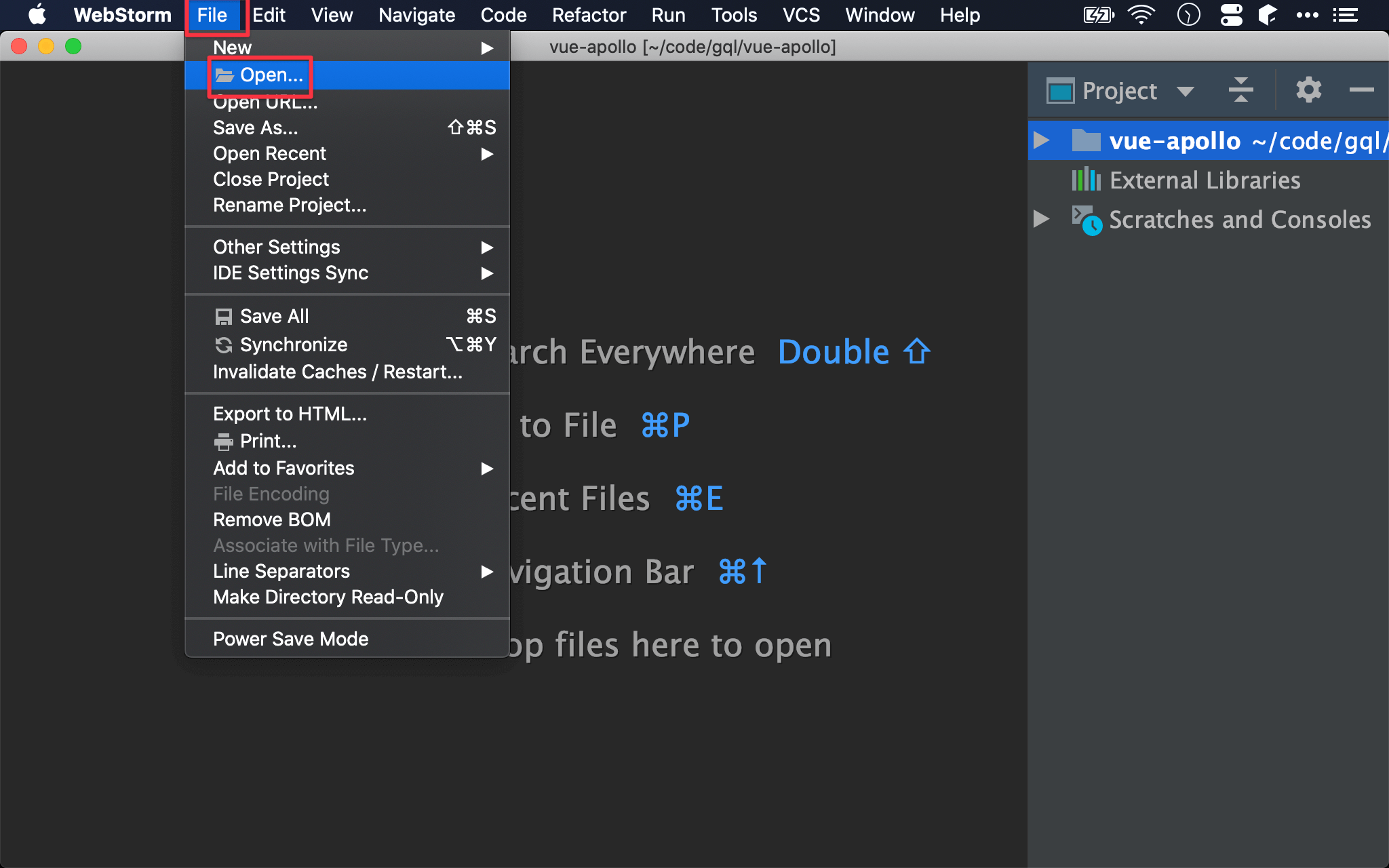Open the Refactor menu
1389x868 pixels.
[x=589, y=15]
